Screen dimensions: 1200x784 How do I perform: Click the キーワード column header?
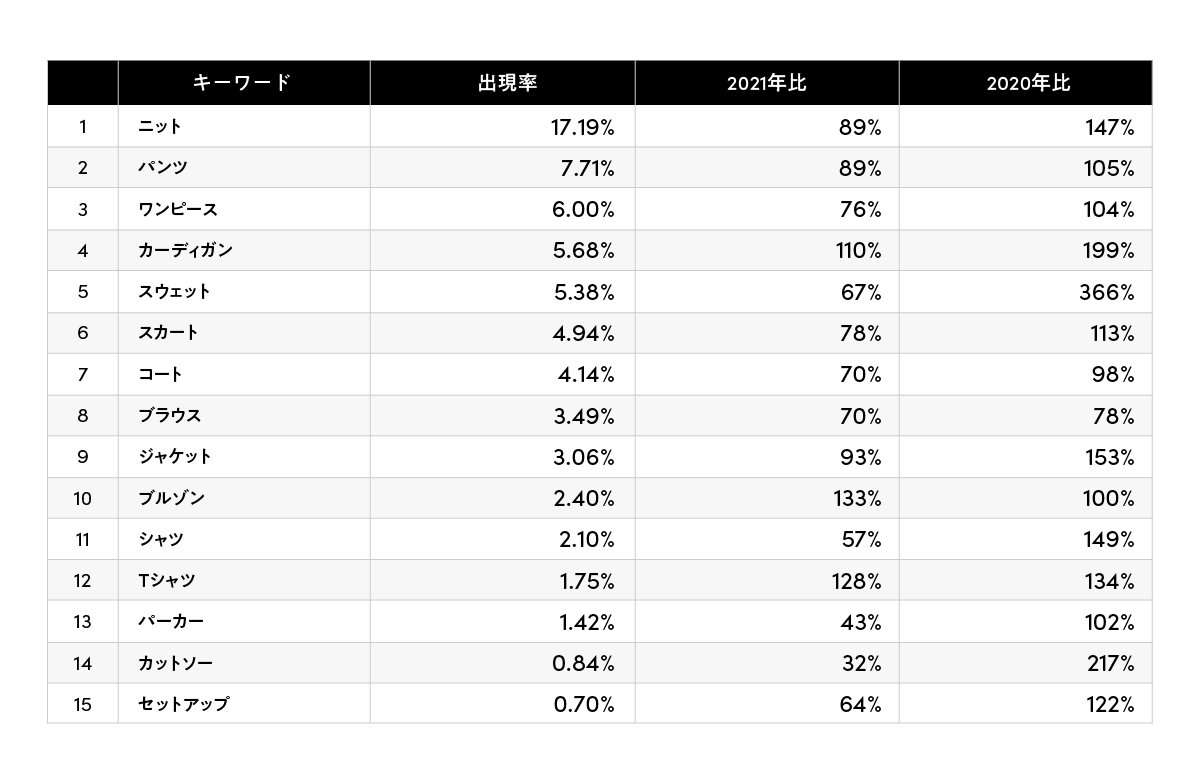point(242,83)
